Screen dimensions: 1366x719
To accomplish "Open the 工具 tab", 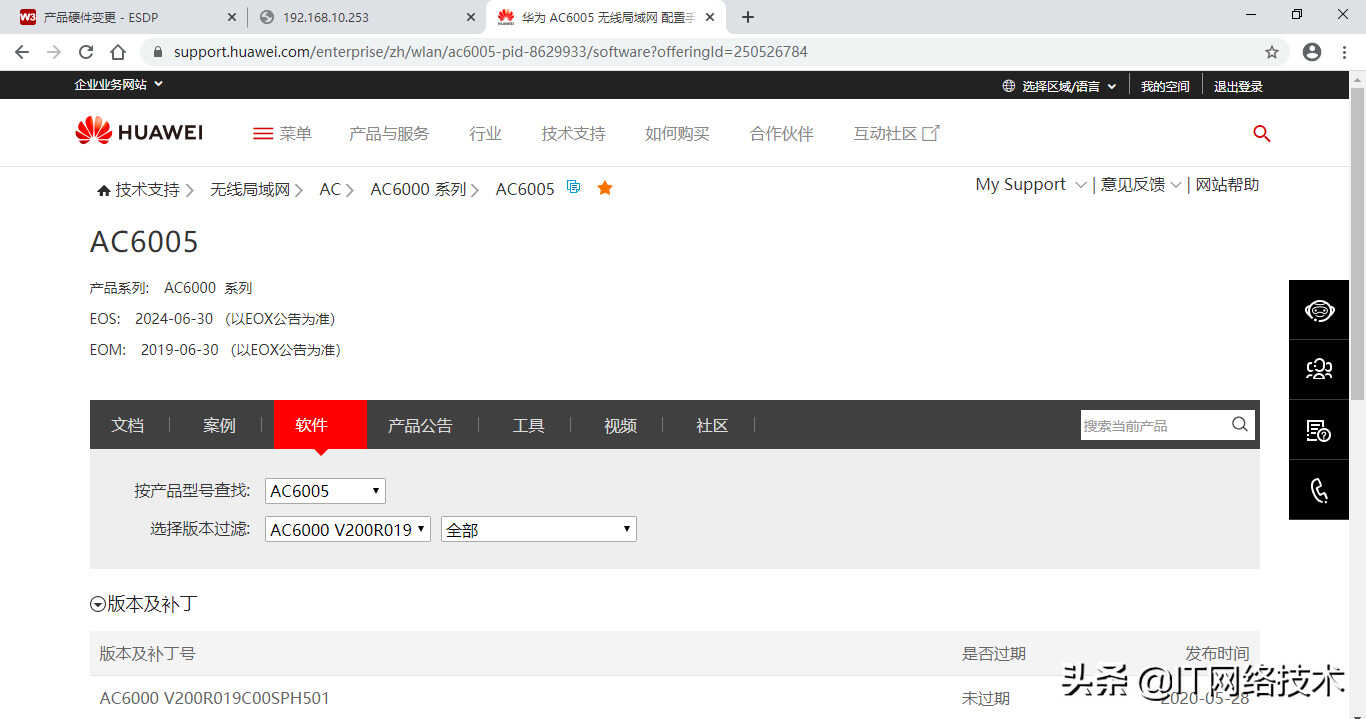I will [x=528, y=425].
